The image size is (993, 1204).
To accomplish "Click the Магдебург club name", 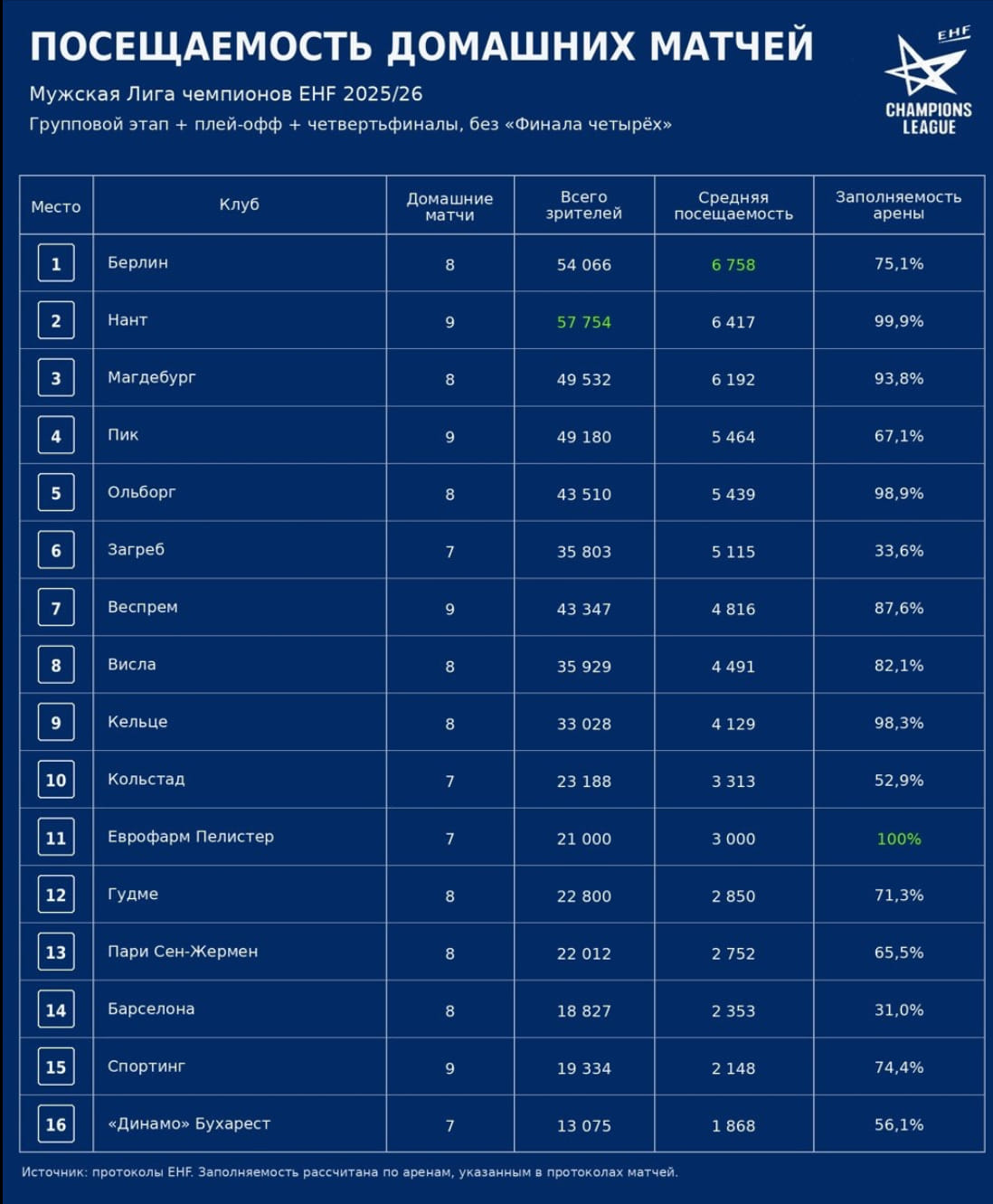I will coord(152,377).
